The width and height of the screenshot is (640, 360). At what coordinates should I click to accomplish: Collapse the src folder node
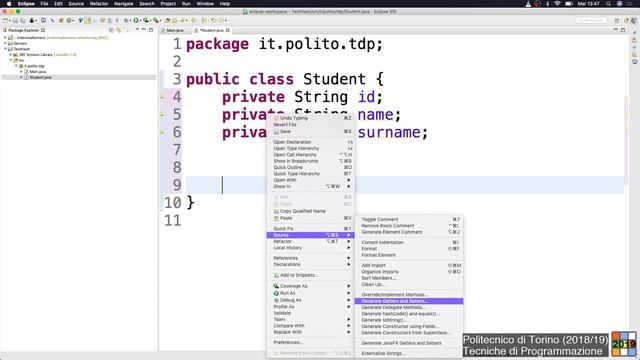pos(11,60)
